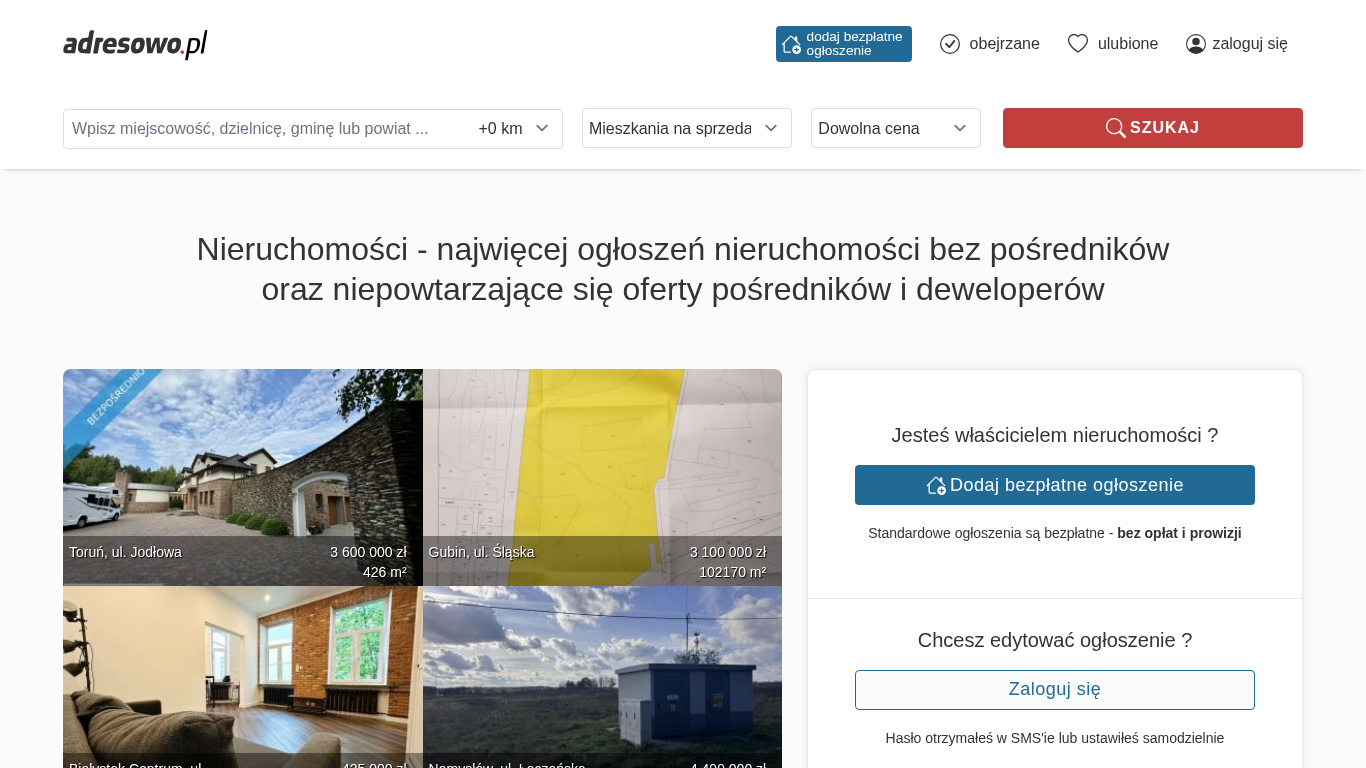The image size is (1366, 768).
Task: Select the zaloguj się header link
Action: pos(1249,44)
